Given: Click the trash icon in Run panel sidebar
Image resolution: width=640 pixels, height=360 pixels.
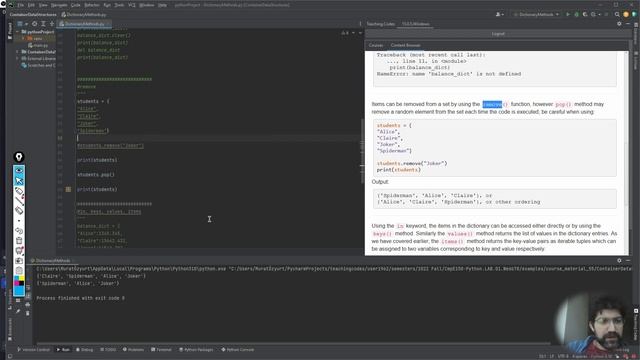Looking at the screenshot, I should click(x=27, y=313).
